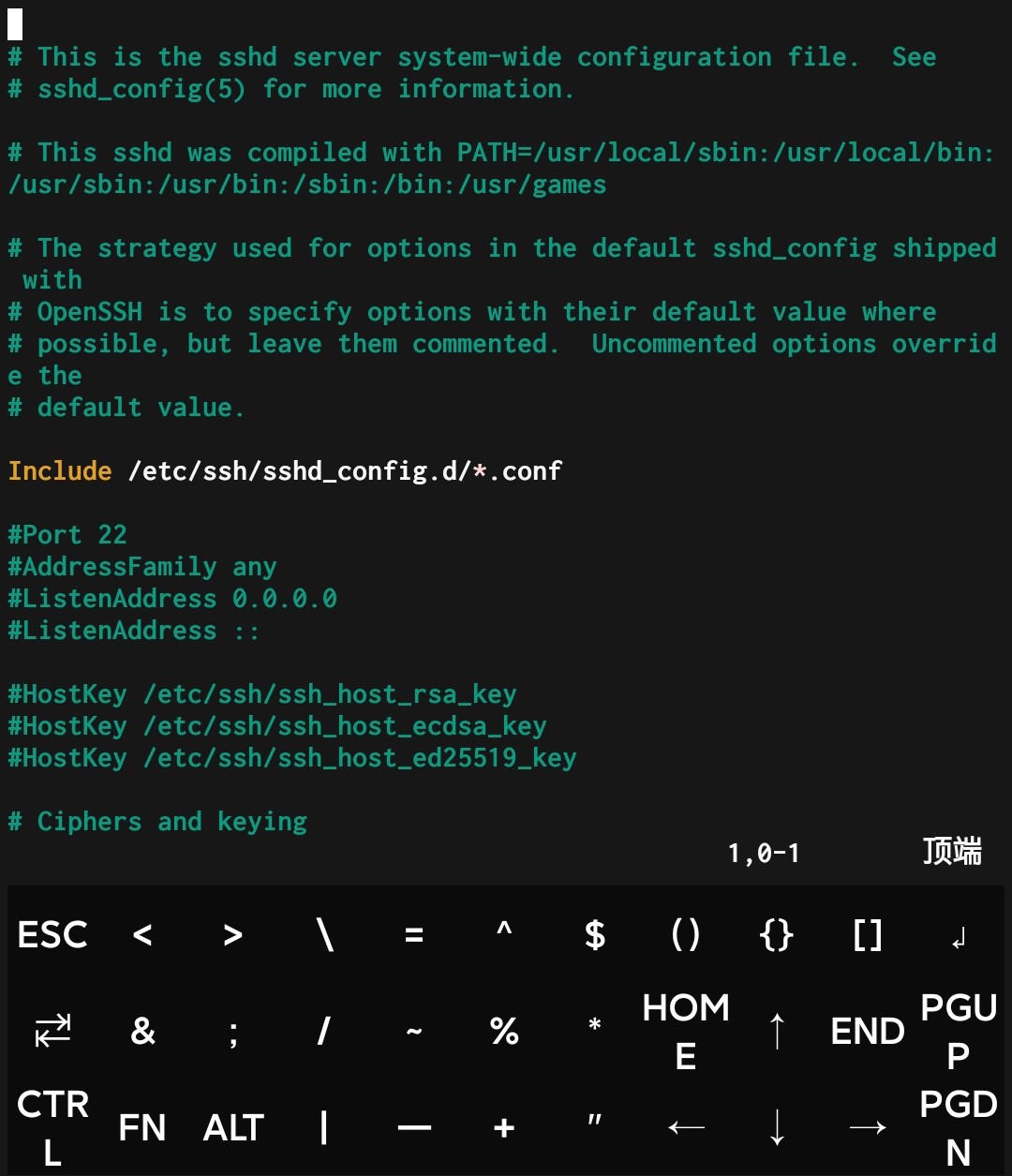Toggle the FN modifier key

coord(142,1127)
